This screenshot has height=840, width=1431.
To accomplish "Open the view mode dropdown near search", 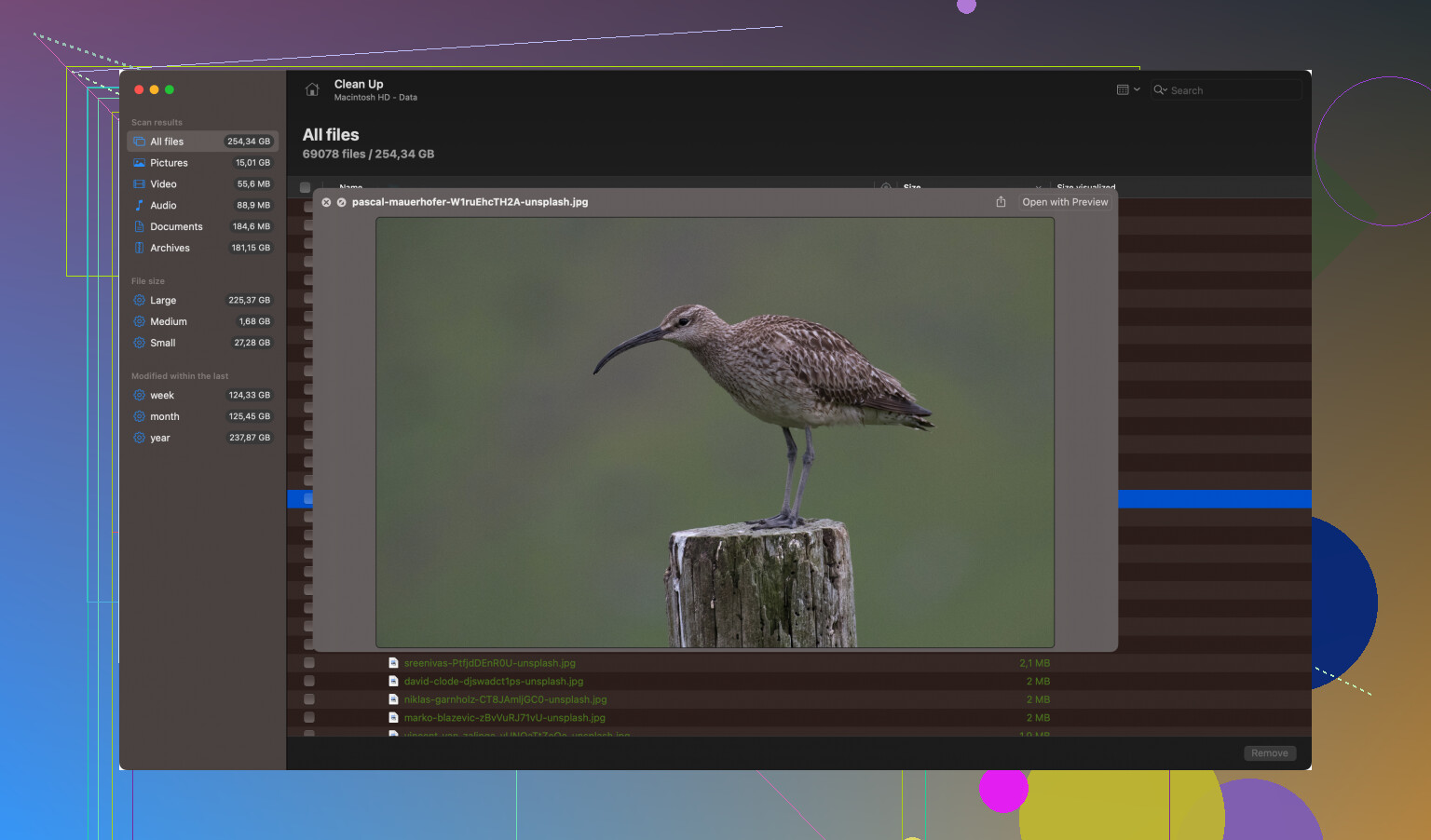I will [x=1127, y=90].
